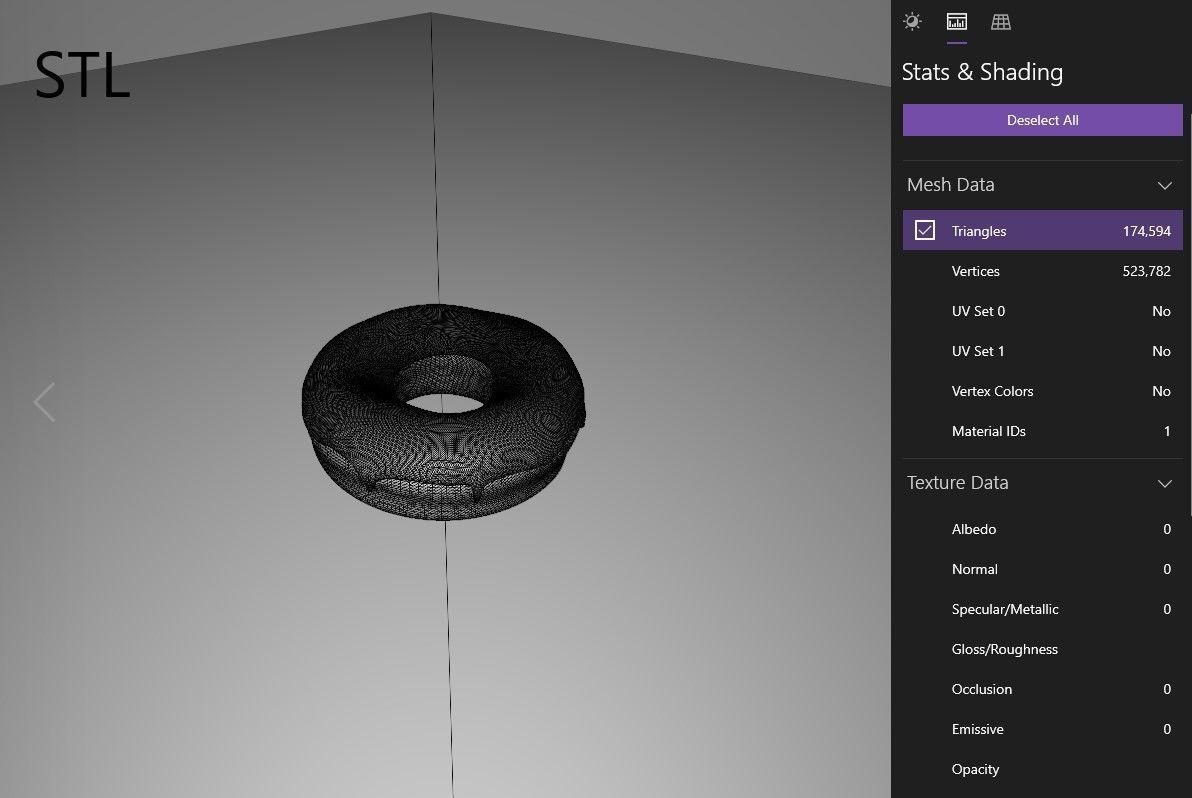The height and width of the screenshot is (798, 1192).
Task: Select the Vertex Colors row
Action: (x=1042, y=391)
